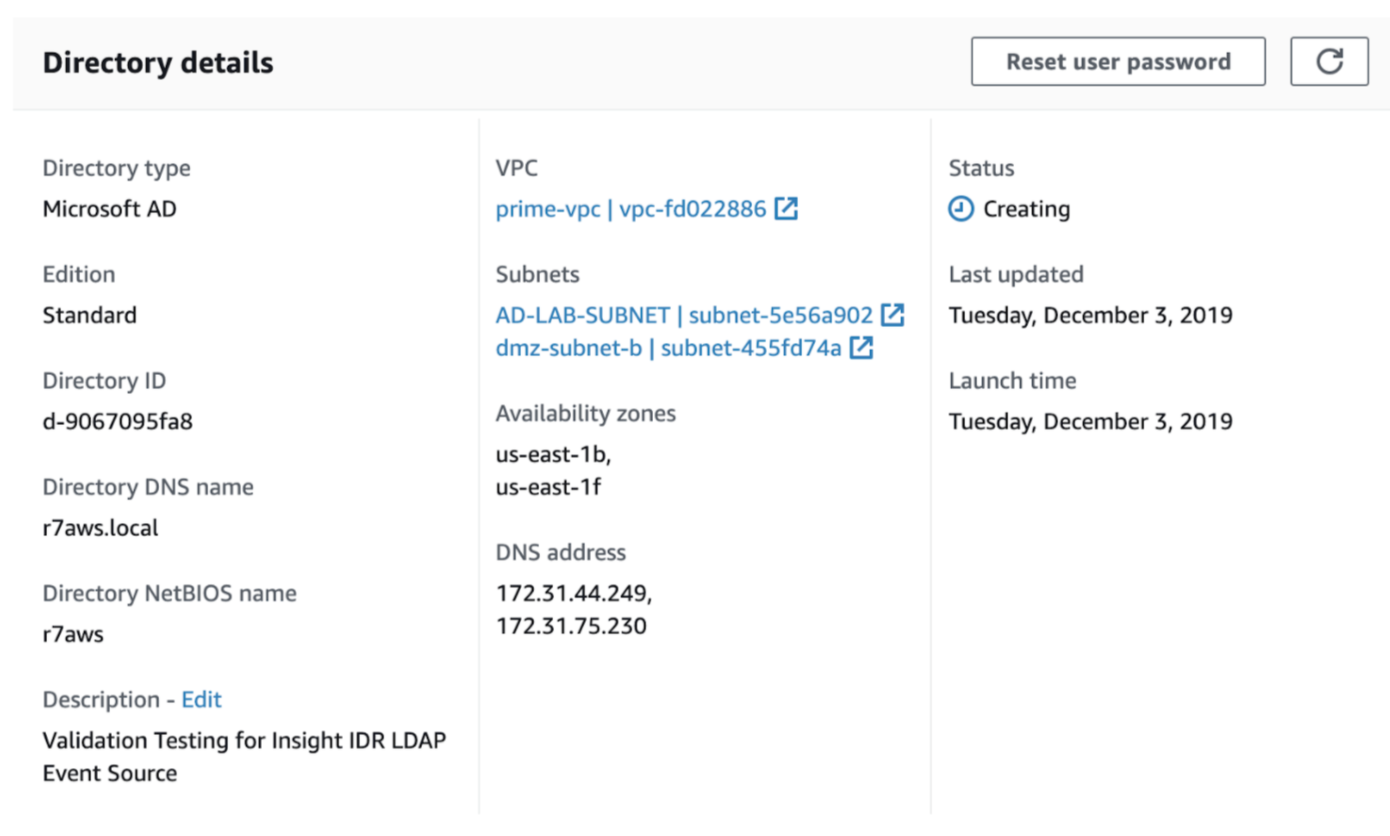Click the clock icon next to Creating
Screen dimensions: 1390x836
(x=961, y=209)
